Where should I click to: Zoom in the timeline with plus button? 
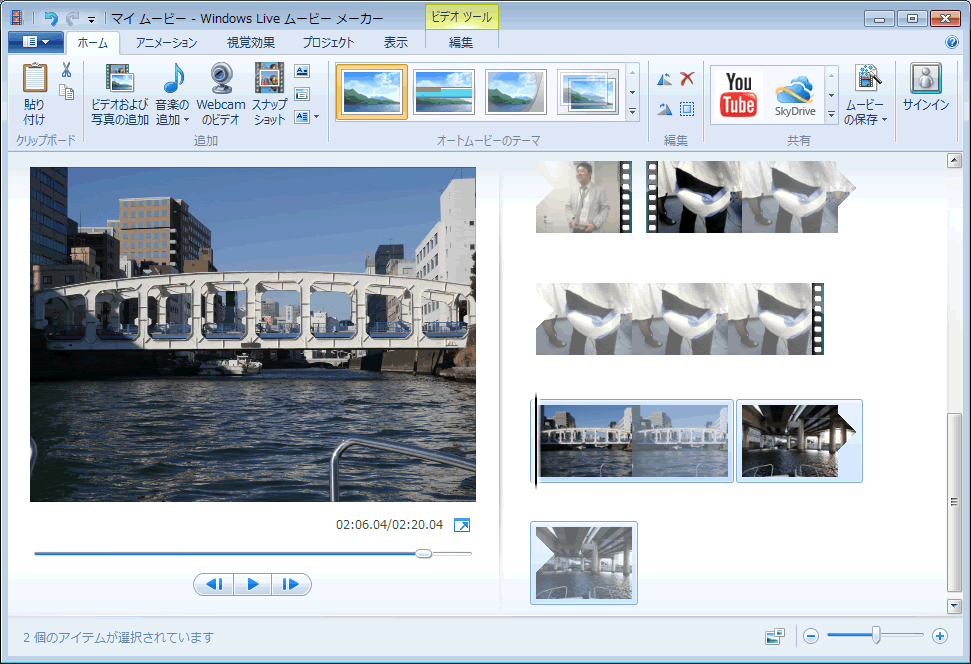939,636
